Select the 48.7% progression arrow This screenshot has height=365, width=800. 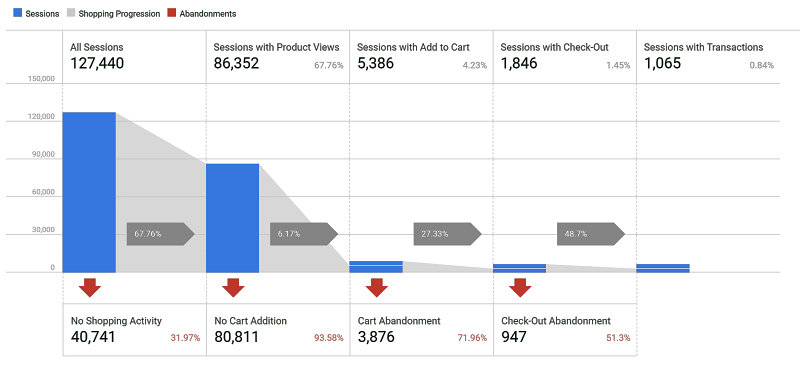591,234
